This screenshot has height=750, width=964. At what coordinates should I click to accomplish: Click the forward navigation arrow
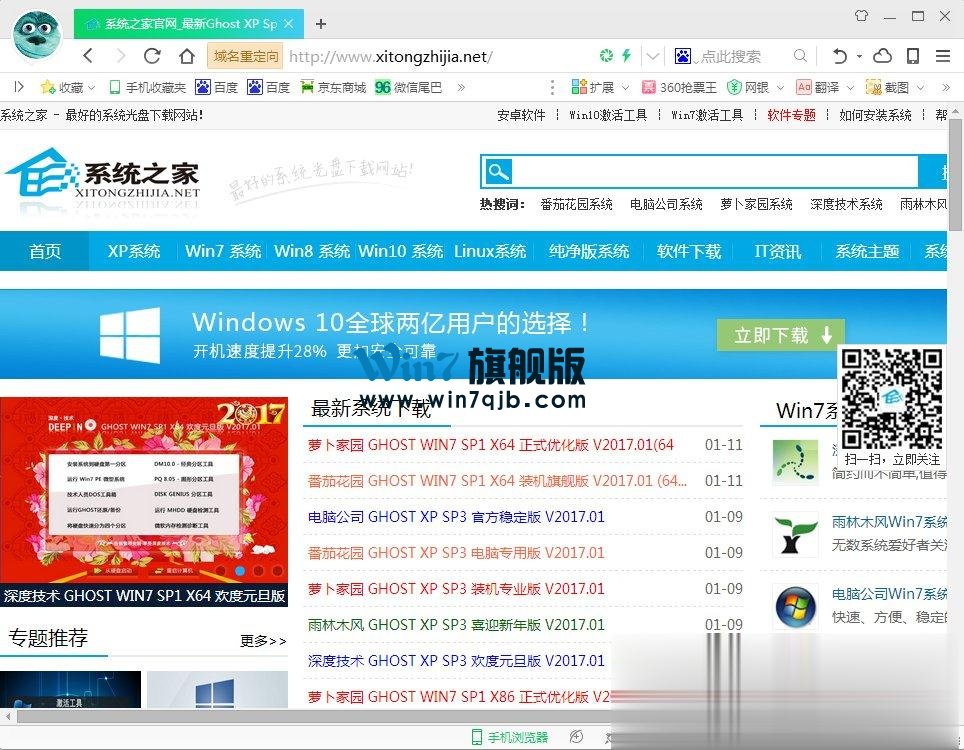point(120,56)
